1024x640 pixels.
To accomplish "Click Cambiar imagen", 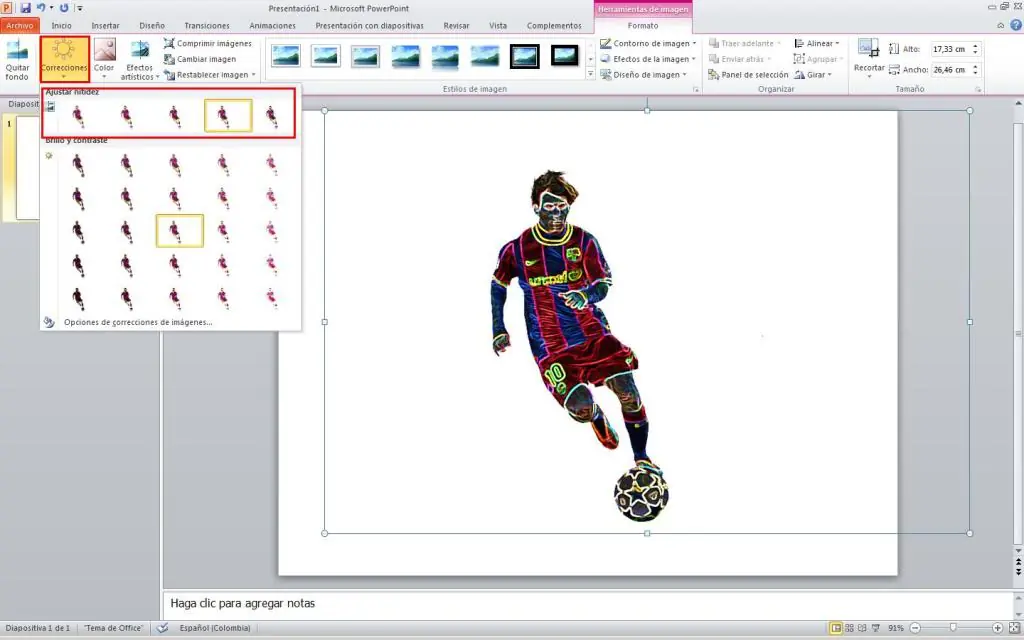I will pos(200,59).
